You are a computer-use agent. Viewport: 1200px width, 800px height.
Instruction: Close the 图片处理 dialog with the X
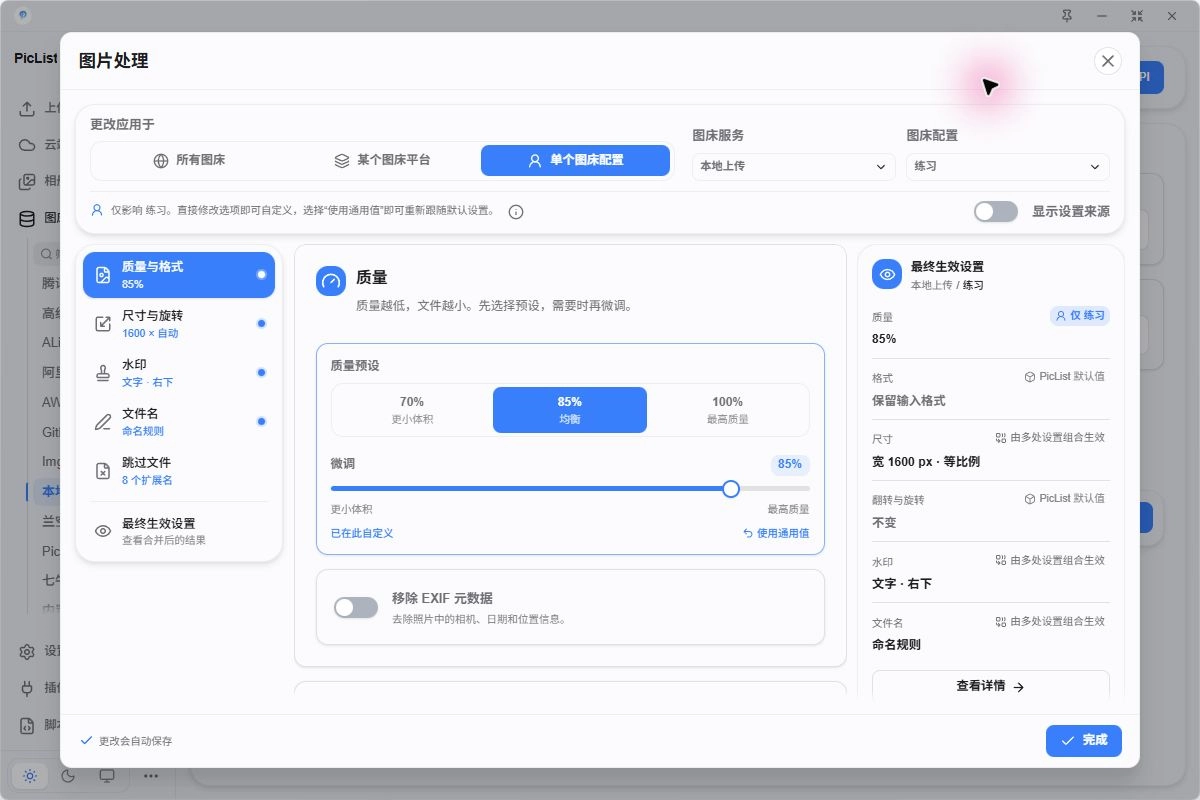[1108, 61]
